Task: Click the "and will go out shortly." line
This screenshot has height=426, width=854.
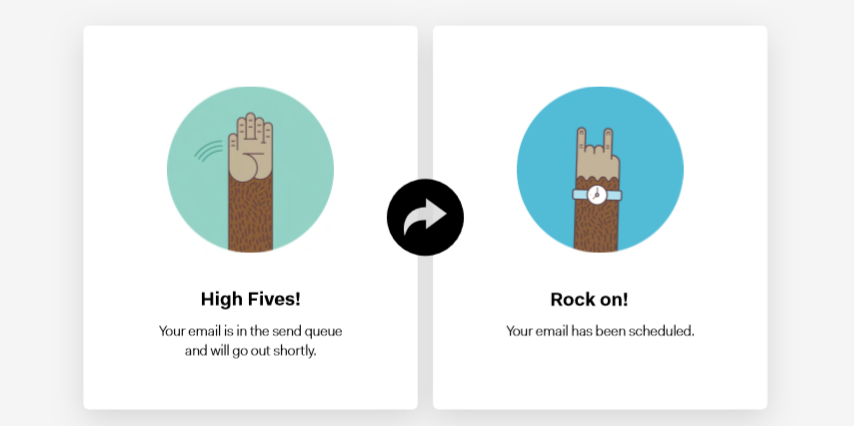Action: click(251, 351)
